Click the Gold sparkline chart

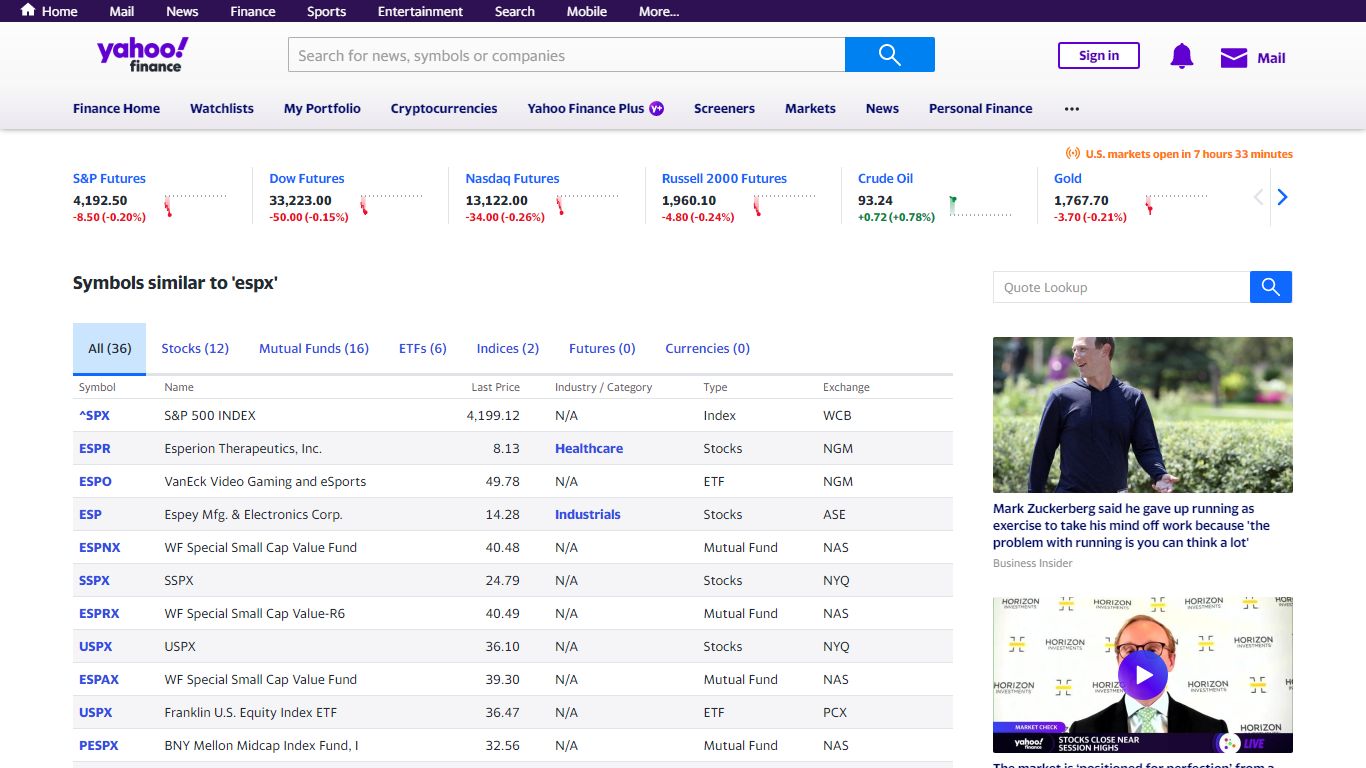click(x=1177, y=205)
